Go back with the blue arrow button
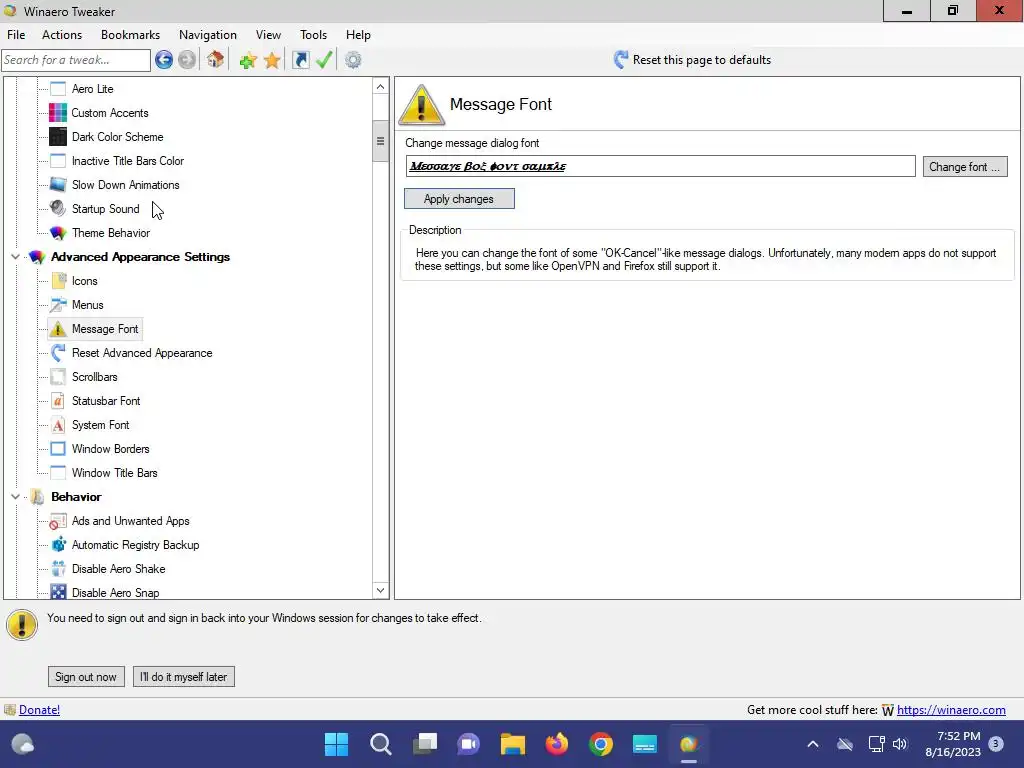This screenshot has width=1024, height=768. coord(164,60)
